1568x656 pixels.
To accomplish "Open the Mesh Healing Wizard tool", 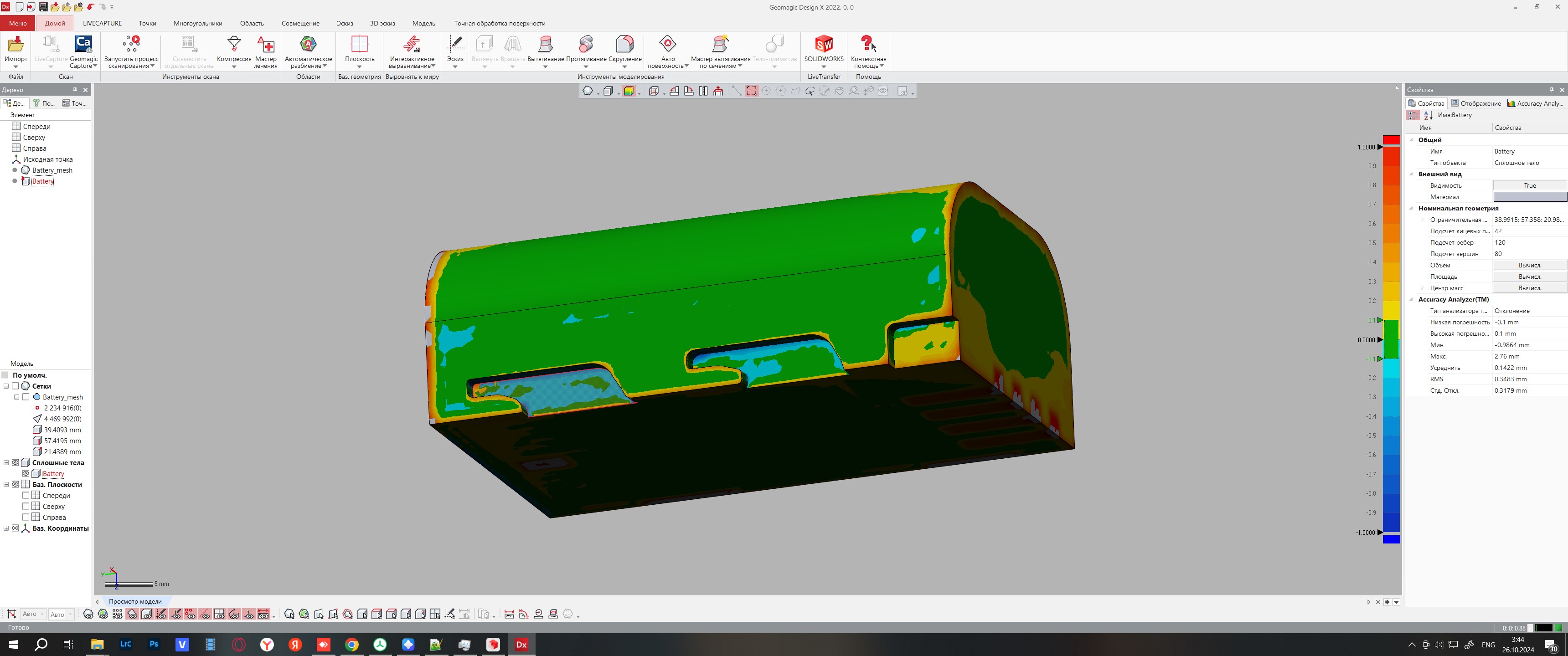I will 265,45.
